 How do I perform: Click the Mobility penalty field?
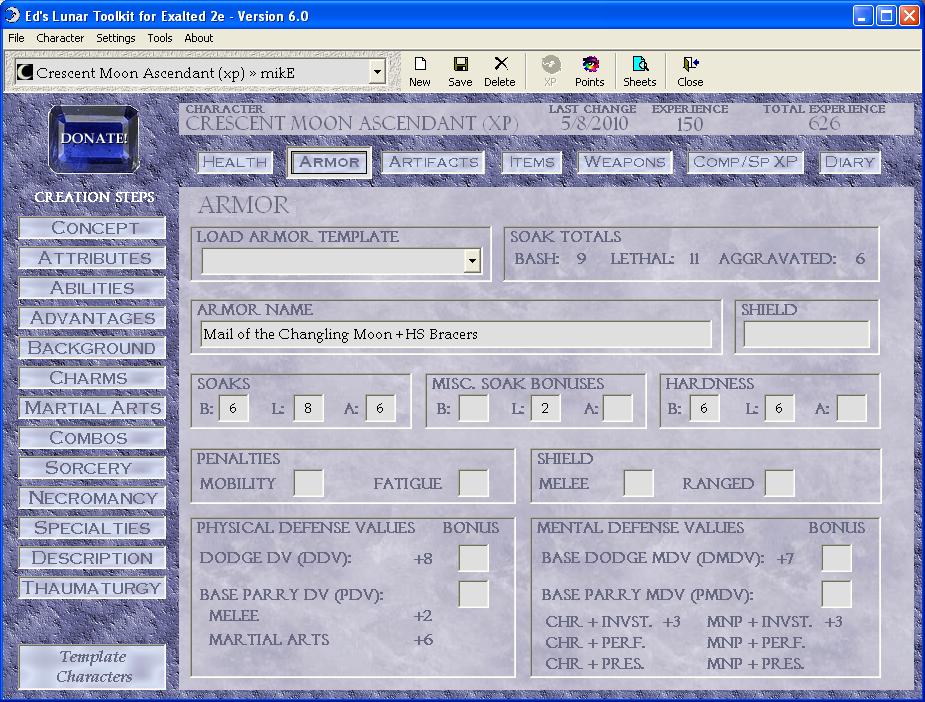[309, 483]
